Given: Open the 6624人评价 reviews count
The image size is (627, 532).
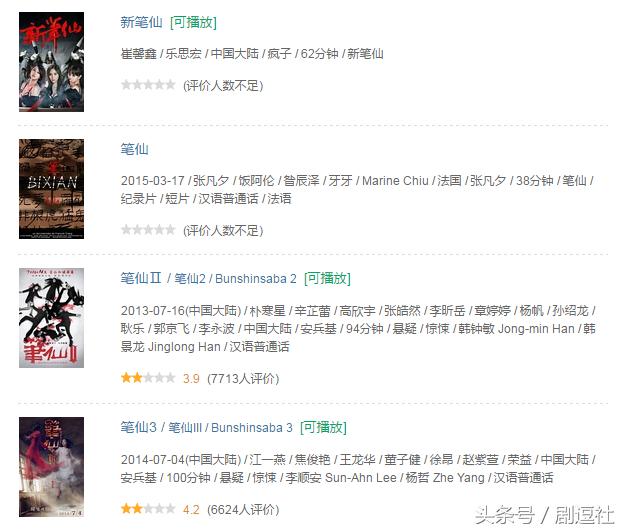Looking at the screenshot, I should [243, 510].
